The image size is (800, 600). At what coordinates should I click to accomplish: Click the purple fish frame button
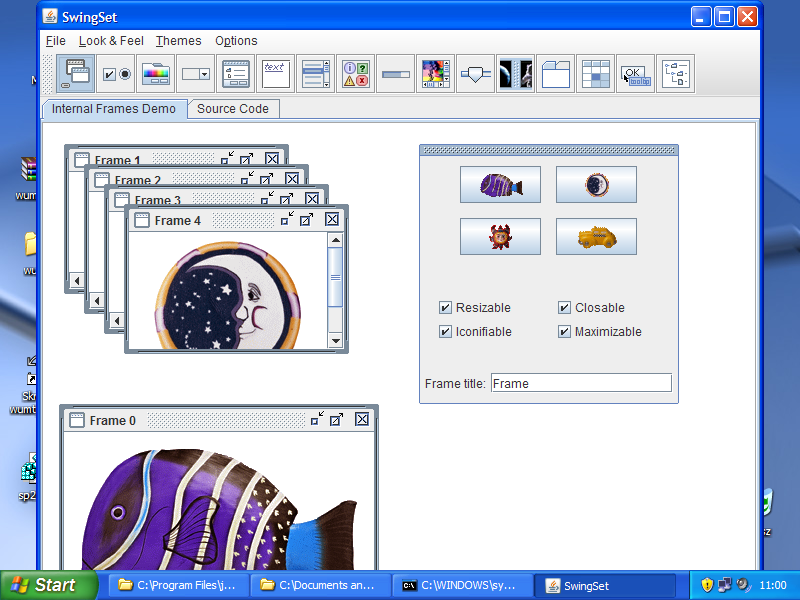[501, 185]
